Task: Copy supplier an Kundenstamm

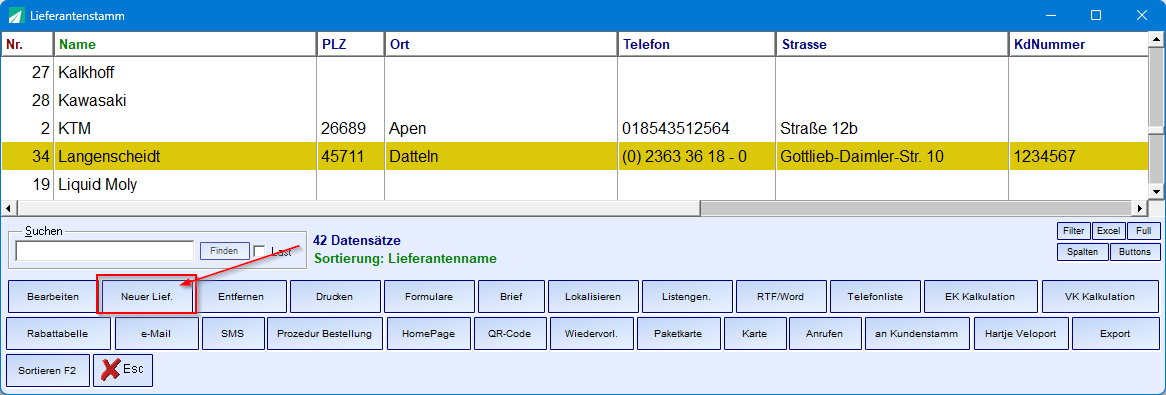Action: tap(918, 333)
